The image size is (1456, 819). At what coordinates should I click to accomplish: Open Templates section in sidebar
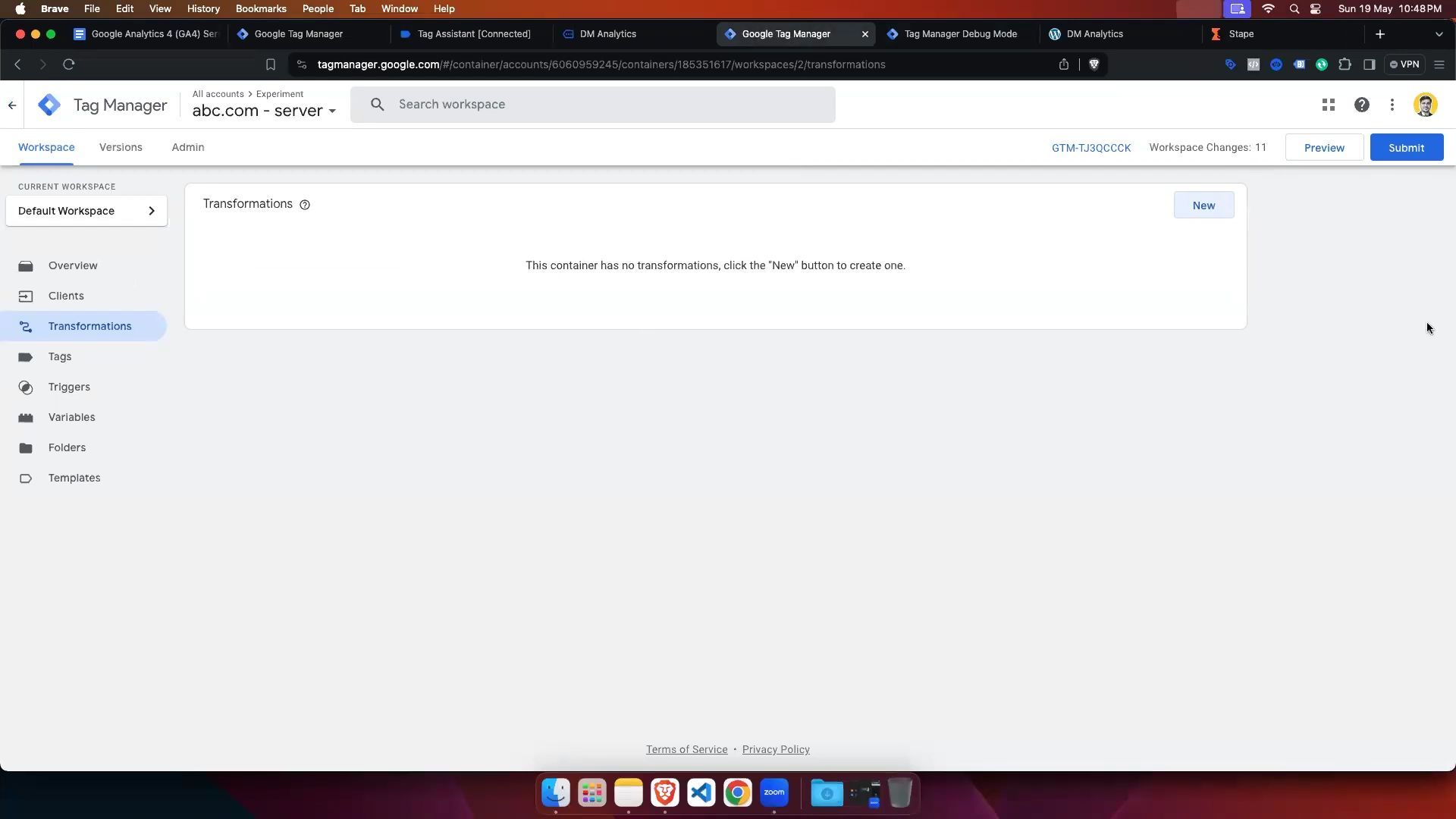click(x=74, y=478)
